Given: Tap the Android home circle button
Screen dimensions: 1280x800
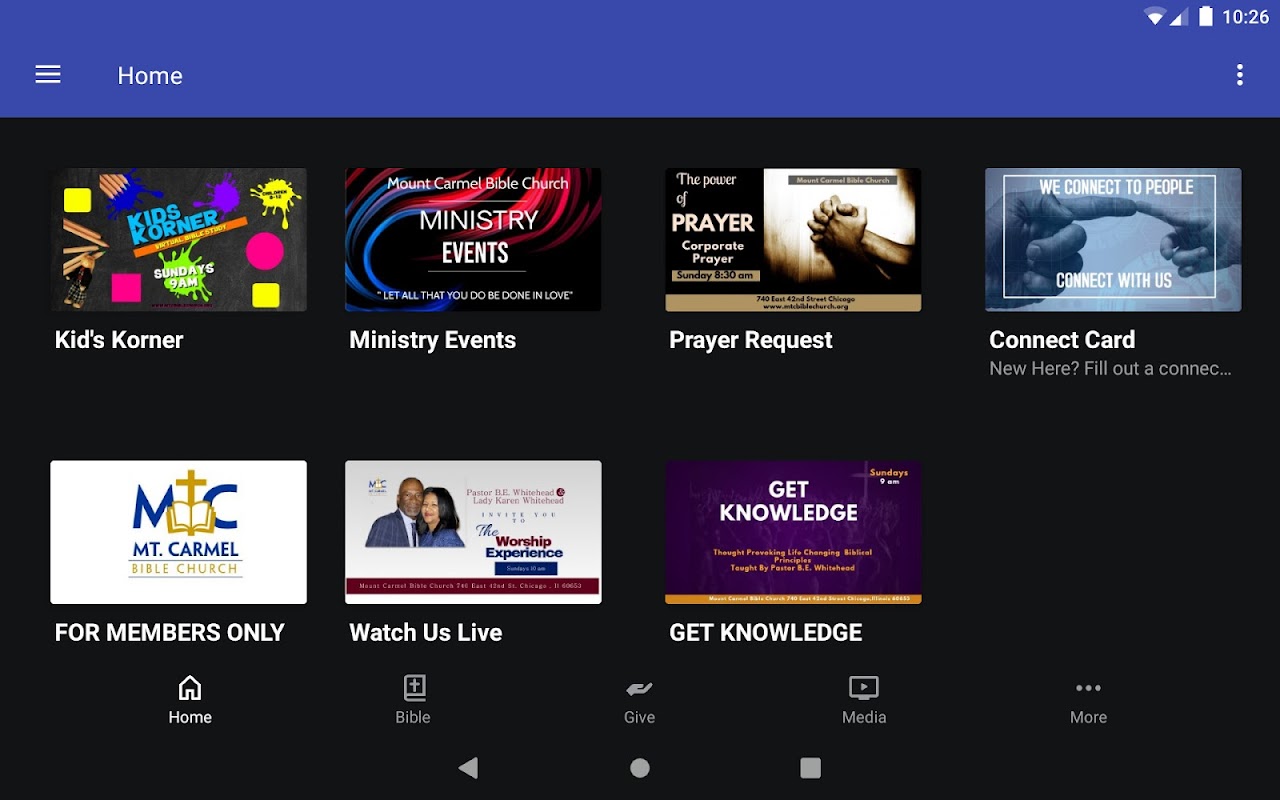Looking at the screenshot, I should [x=640, y=768].
